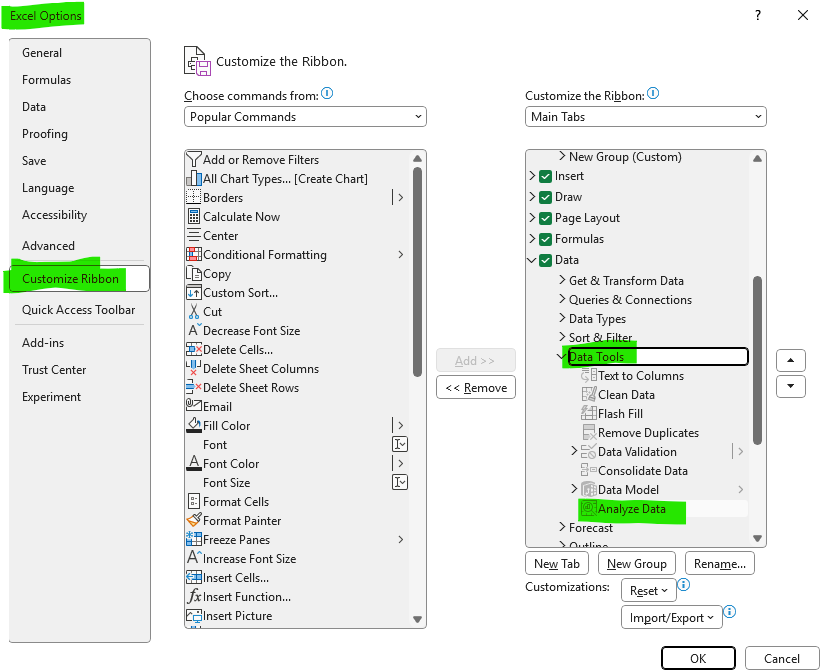Select the Calculate Now calculator icon
The image size is (823, 672).
click(194, 216)
